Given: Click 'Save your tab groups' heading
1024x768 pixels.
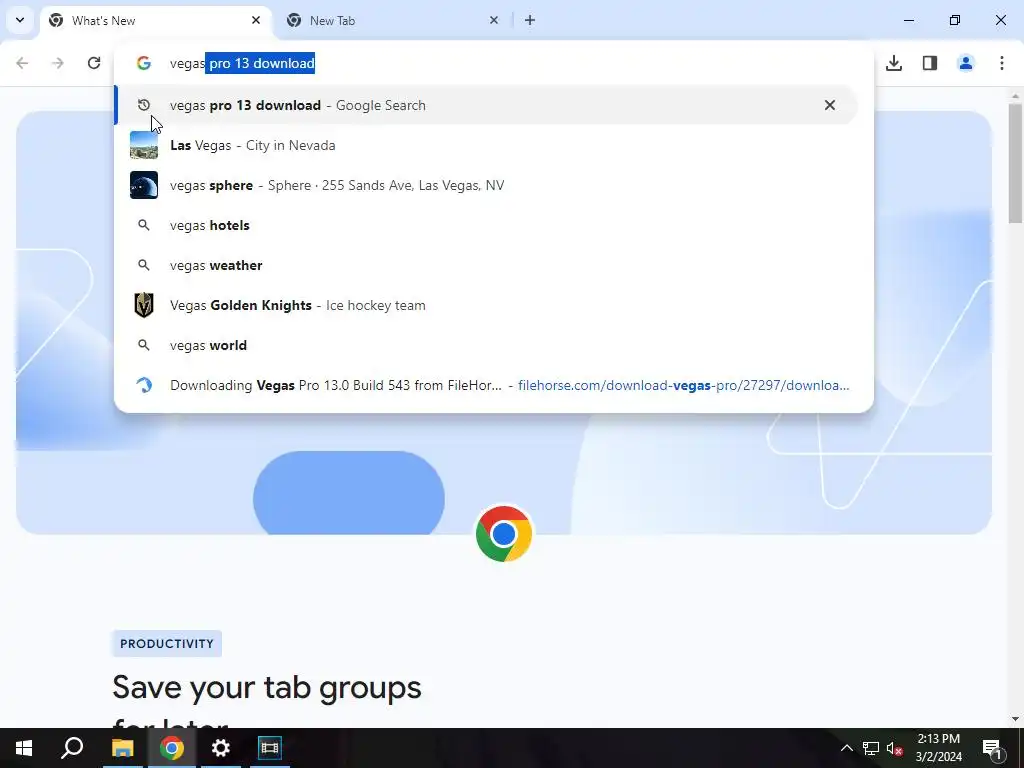Looking at the screenshot, I should pyautogui.click(x=266, y=688).
